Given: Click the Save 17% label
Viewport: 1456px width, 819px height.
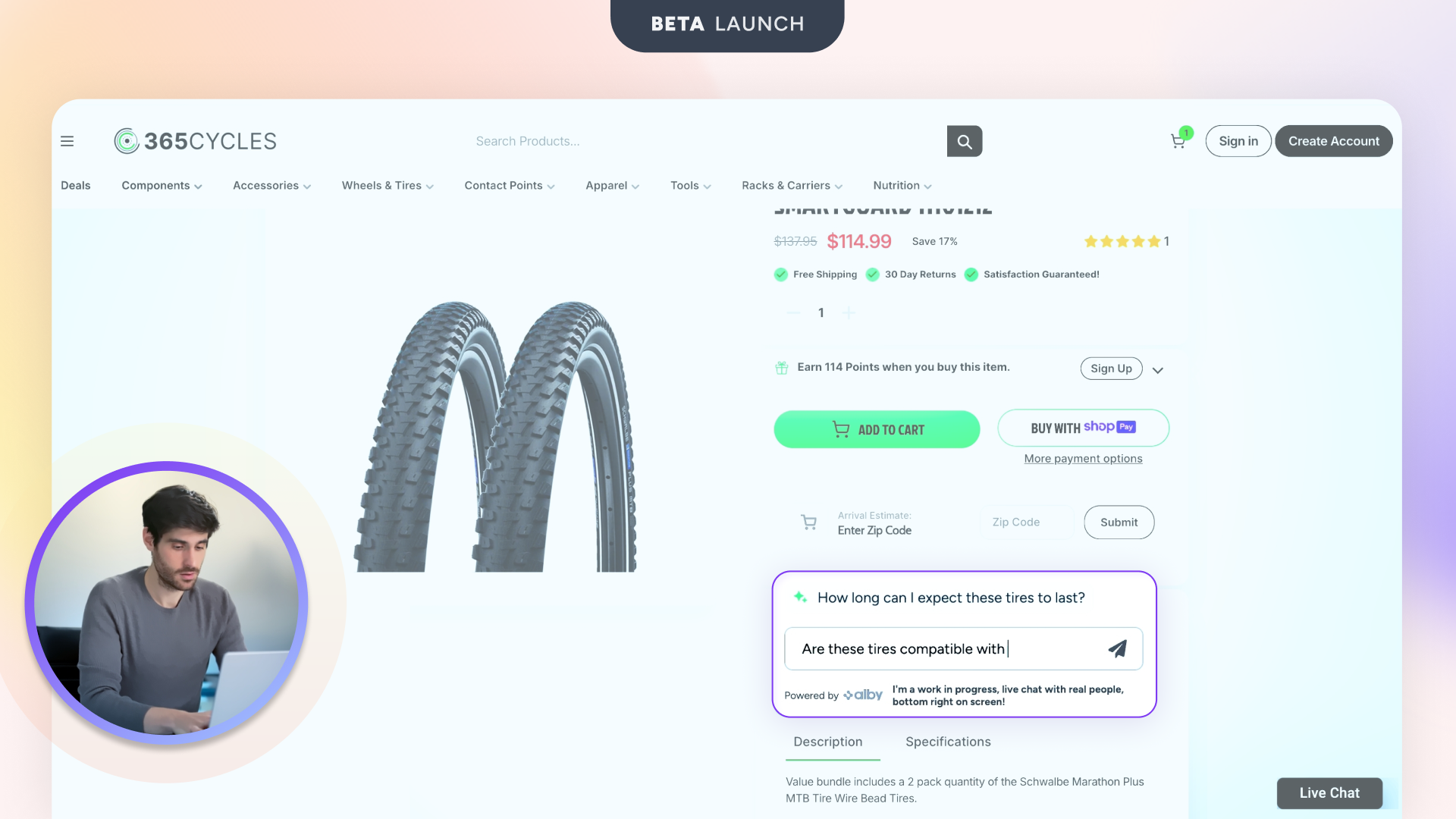Looking at the screenshot, I should (x=934, y=241).
